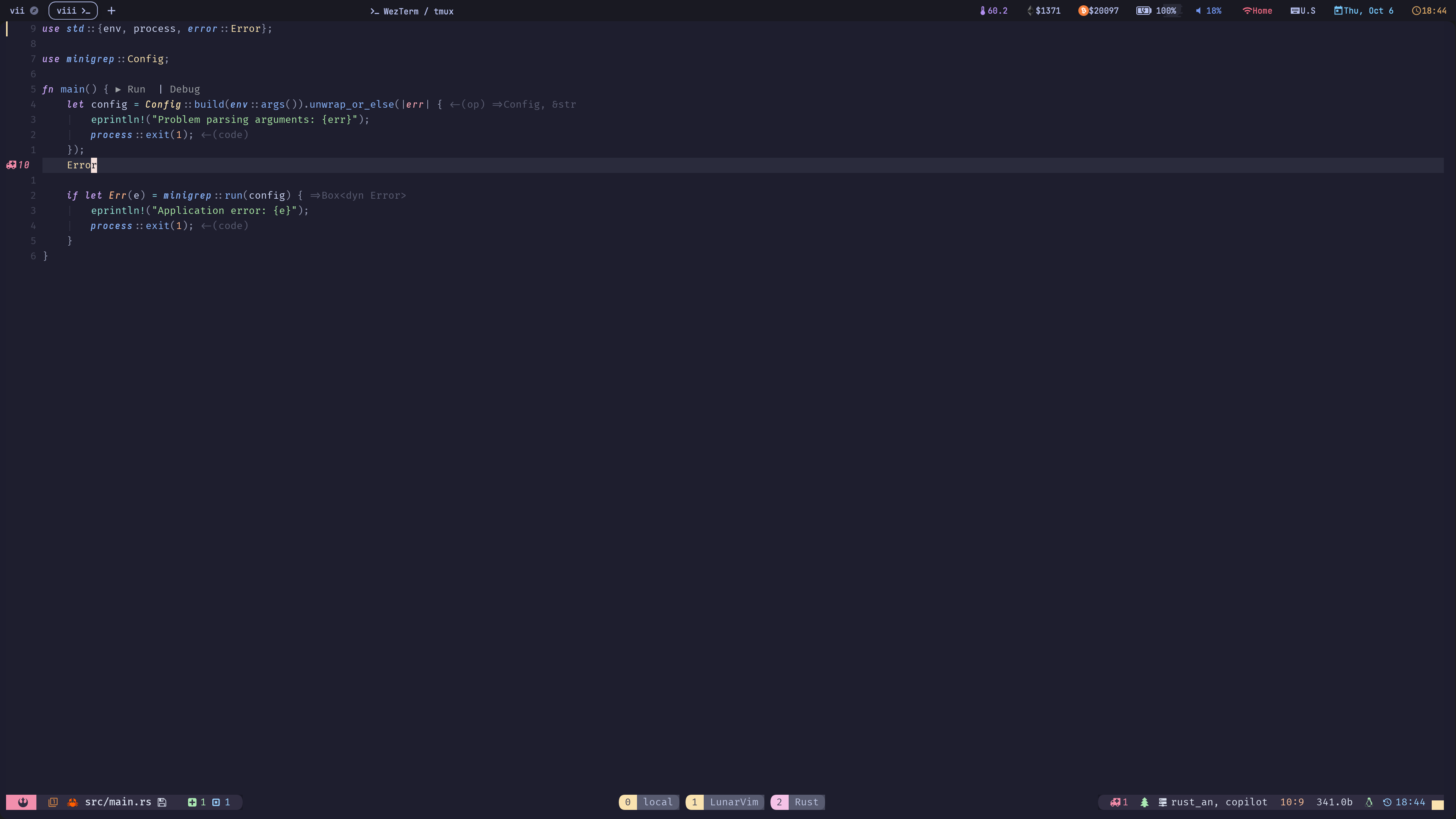This screenshot has height=819, width=1456.
Task: Click the blue git modified-lines icon
Action: click(216, 802)
